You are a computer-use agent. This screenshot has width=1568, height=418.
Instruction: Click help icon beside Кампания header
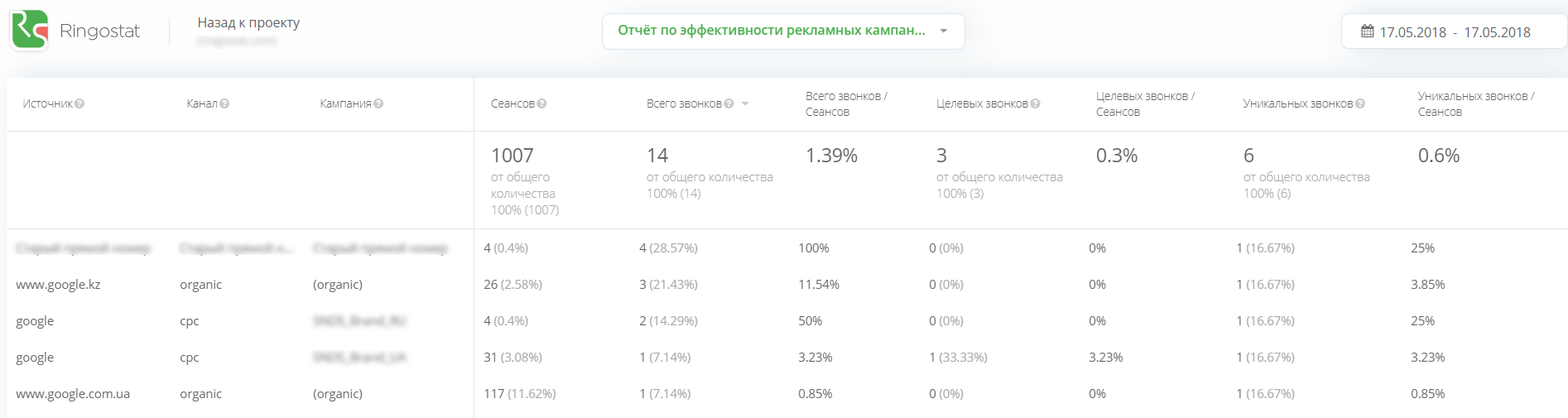click(x=378, y=104)
